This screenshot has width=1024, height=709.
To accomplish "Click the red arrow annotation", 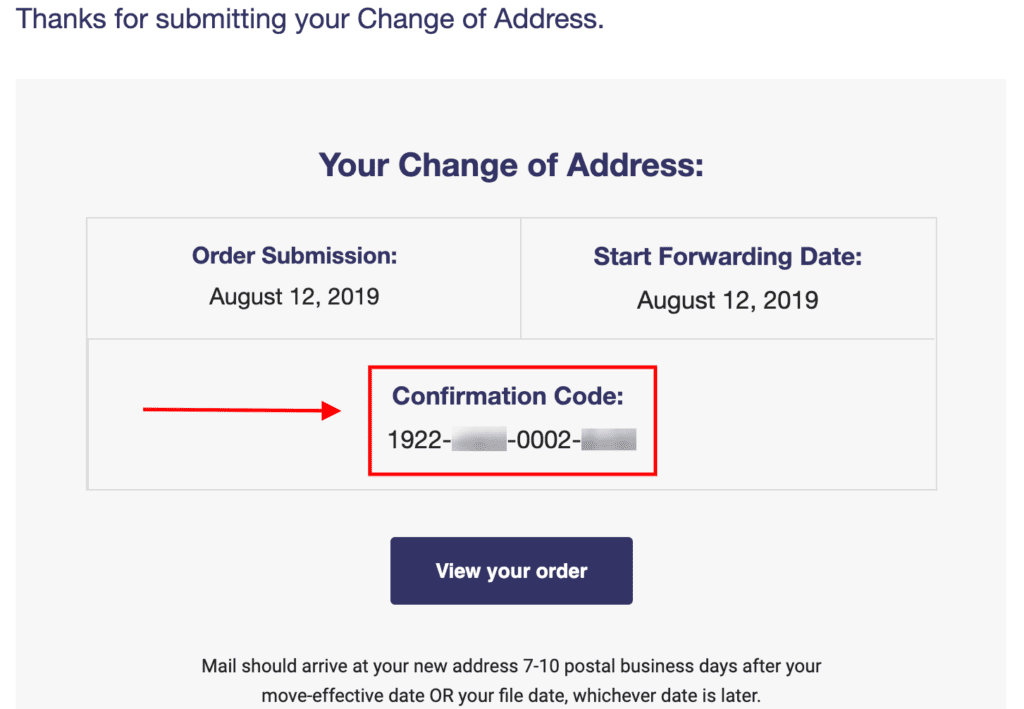I will click(x=240, y=408).
